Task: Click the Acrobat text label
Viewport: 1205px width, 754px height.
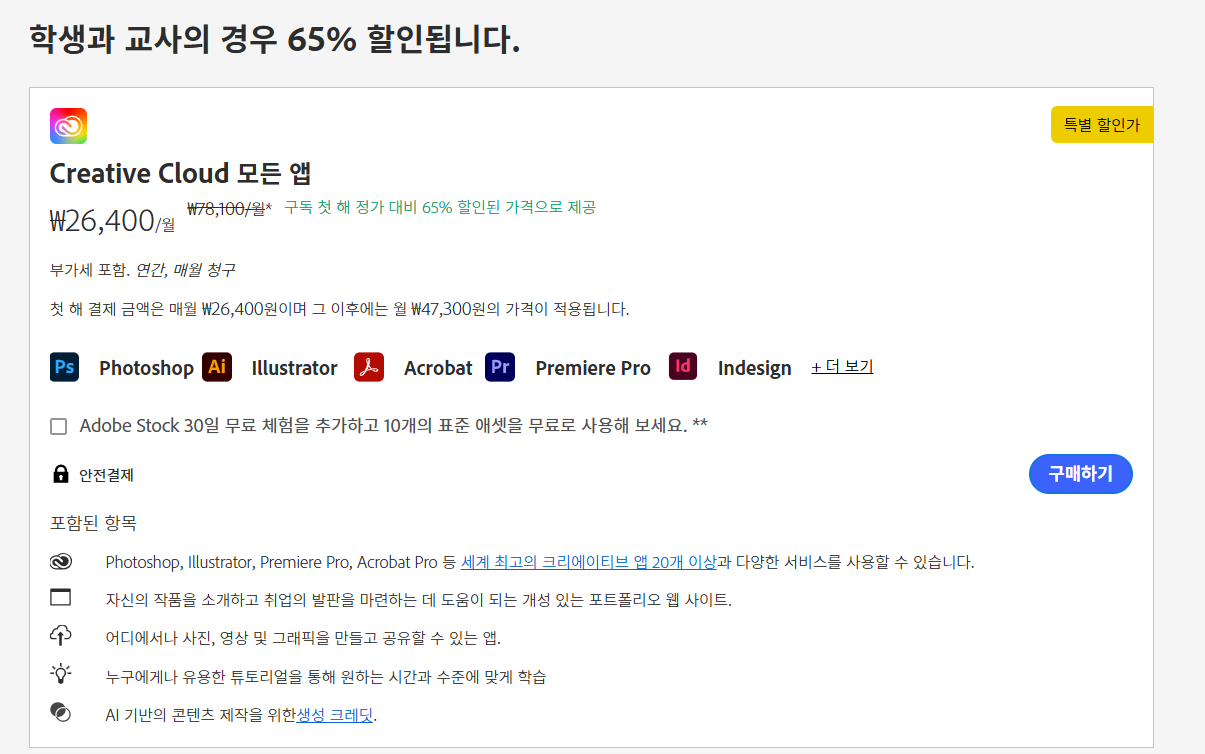Action: coord(438,368)
